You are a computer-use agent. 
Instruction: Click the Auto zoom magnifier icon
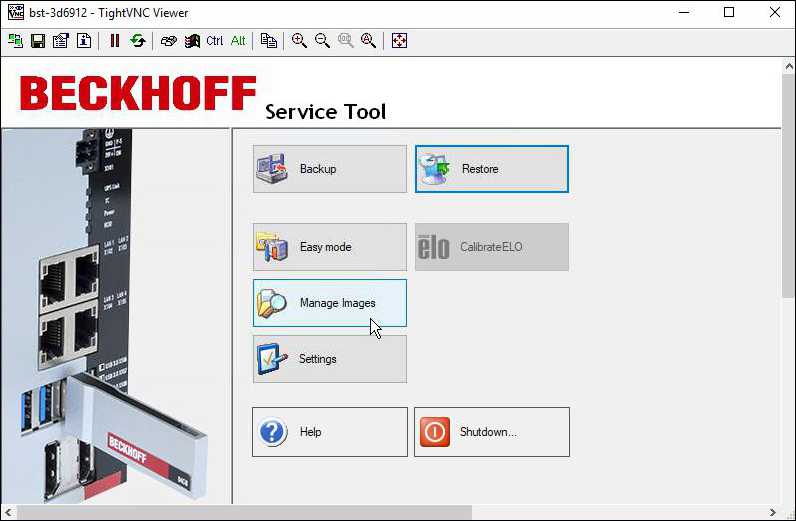pos(369,41)
